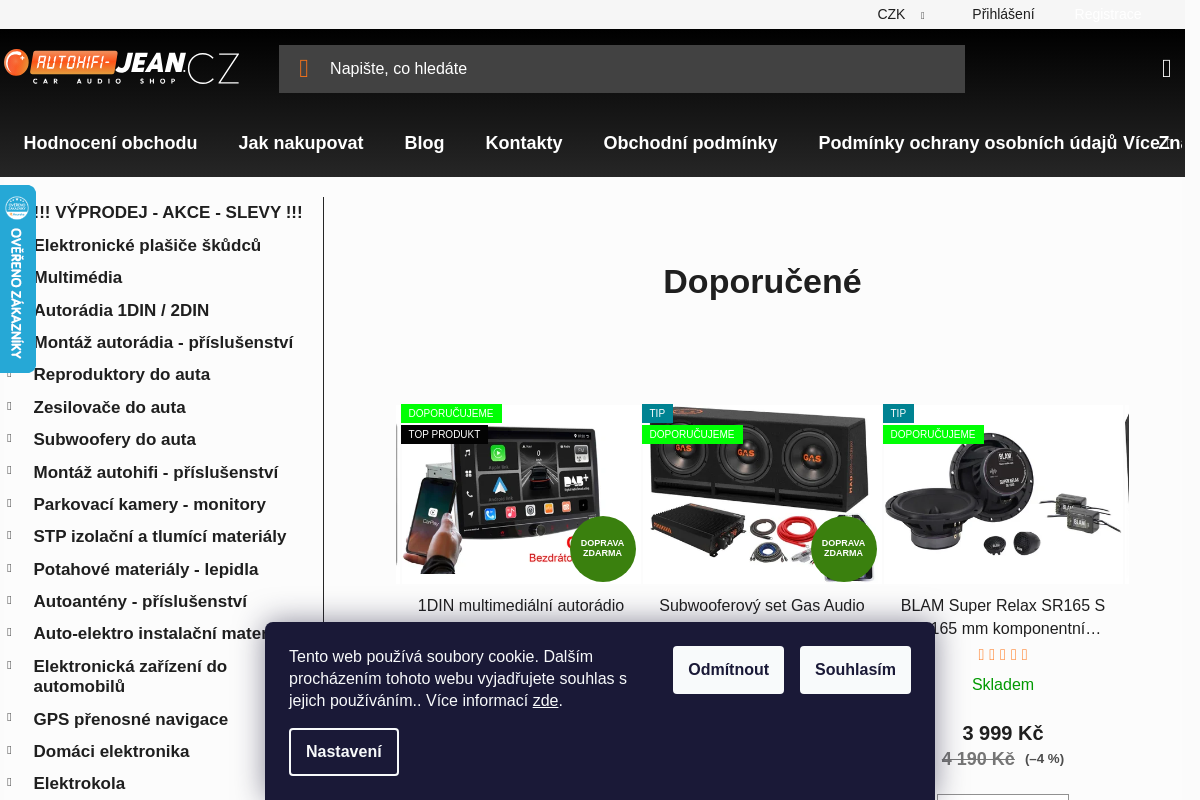Screen dimensions: 1200x800
Task: Click the Přihlášení link
Action: (1003, 14)
